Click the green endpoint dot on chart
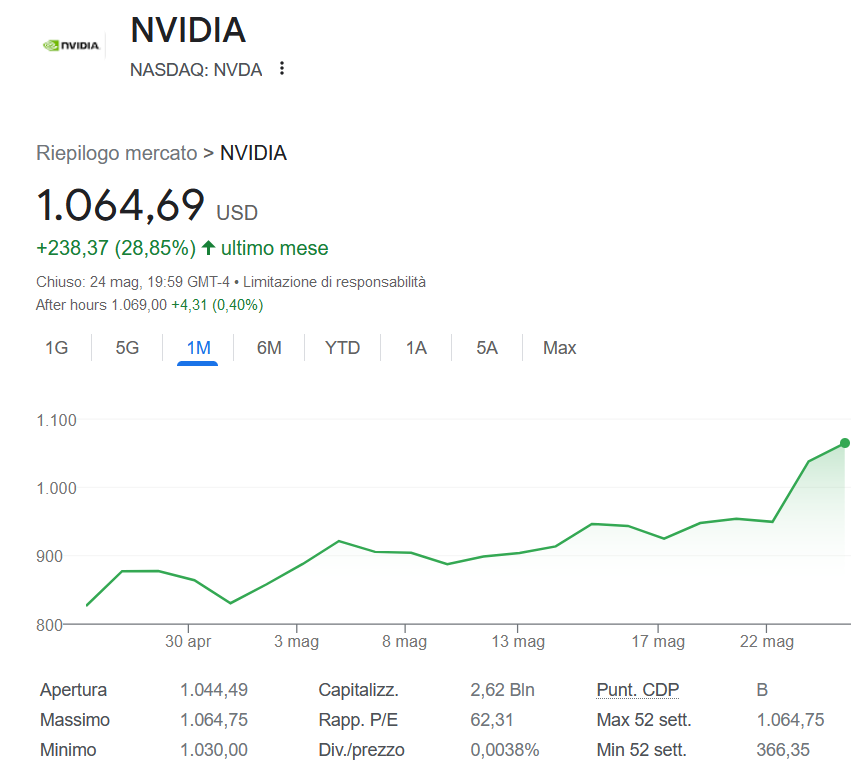 [x=845, y=443]
